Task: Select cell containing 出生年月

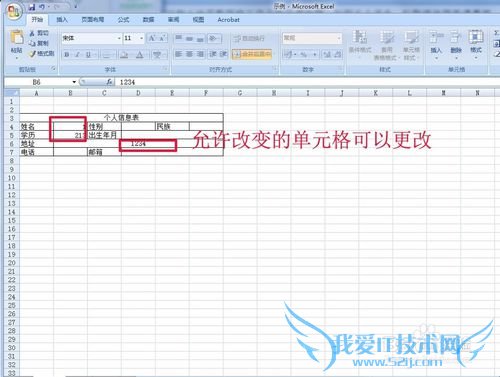Action: click(x=104, y=135)
